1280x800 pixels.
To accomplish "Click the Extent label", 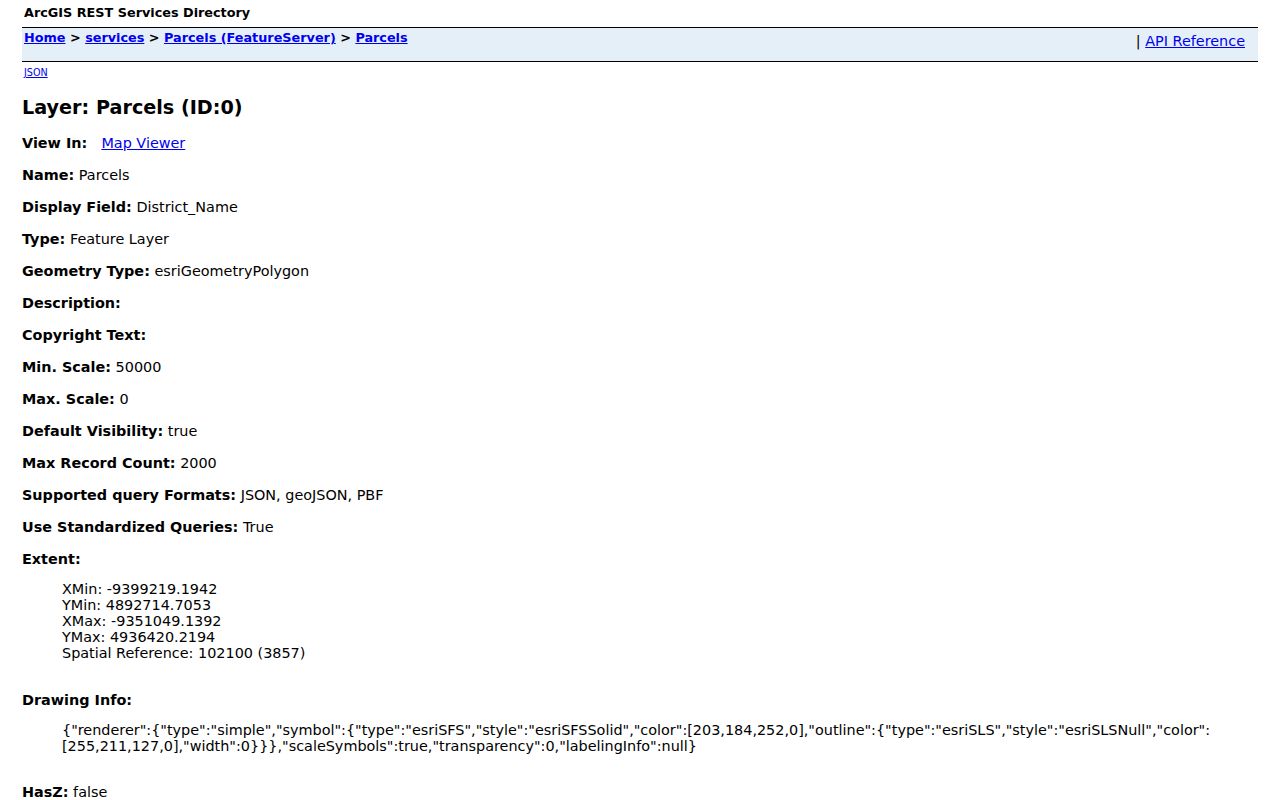I will tap(51, 559).
